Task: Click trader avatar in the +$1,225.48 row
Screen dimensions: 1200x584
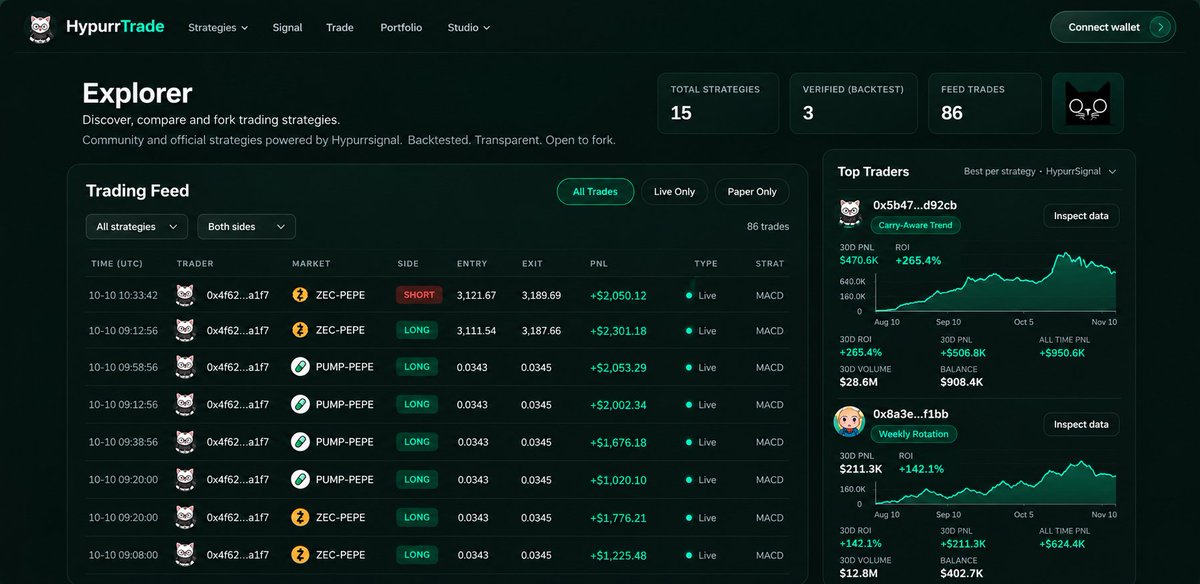Action: pyautogui.click(x=184, y=555)
